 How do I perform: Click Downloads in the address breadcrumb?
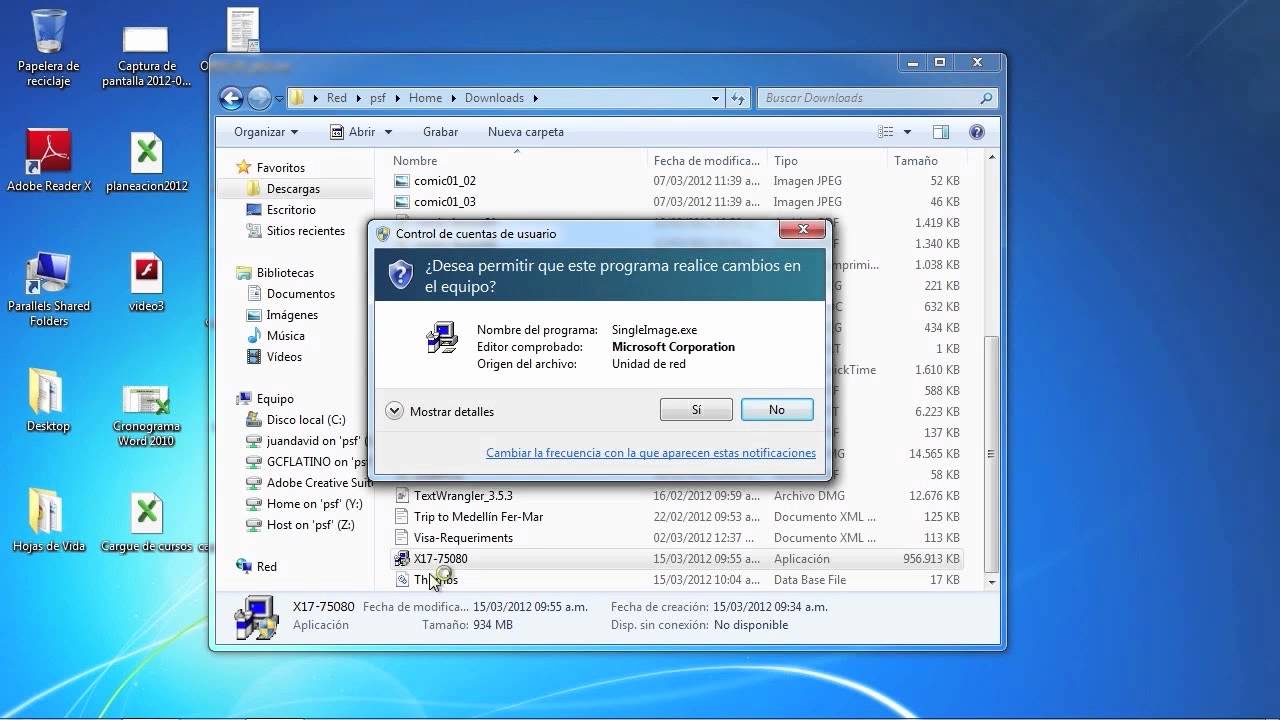click(494, 98)
